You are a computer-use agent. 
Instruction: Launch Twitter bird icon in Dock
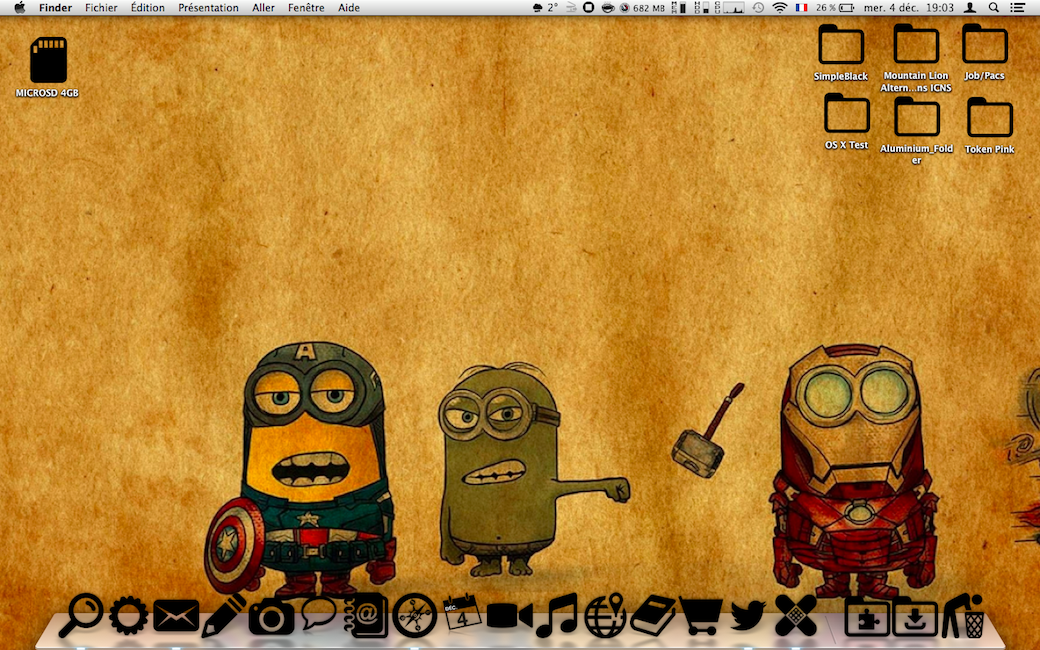click(x=748, y=614)
